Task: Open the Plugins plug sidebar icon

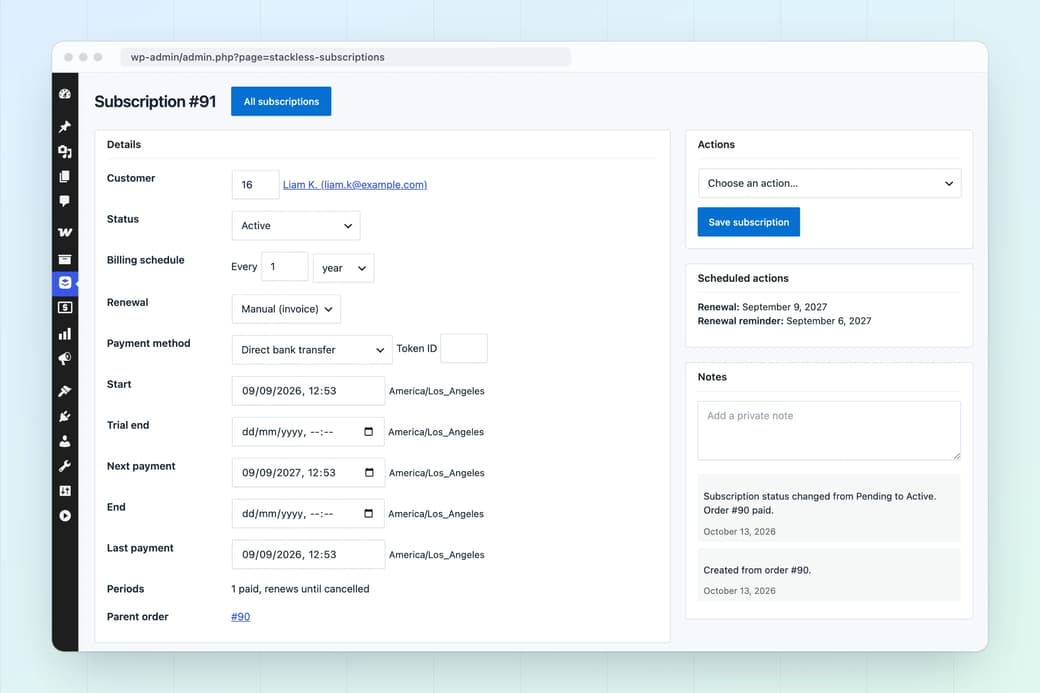Action: [x=65, y=416]
